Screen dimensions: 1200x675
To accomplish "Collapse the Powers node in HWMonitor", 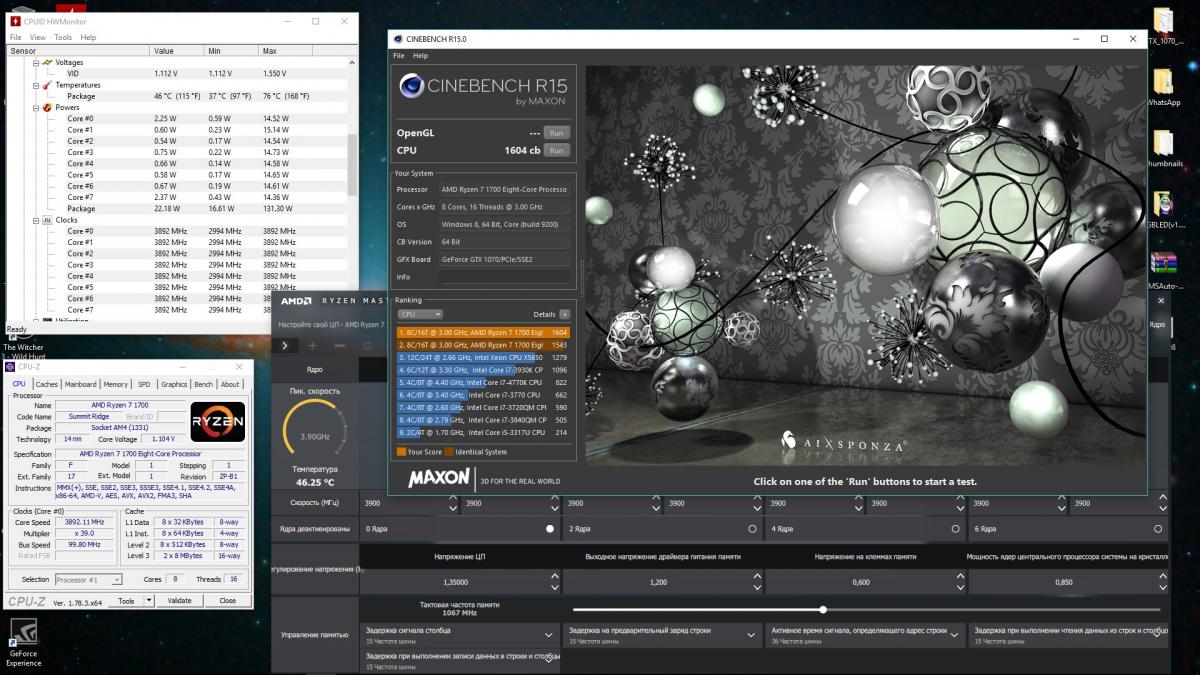I will (x=36, y=107).
